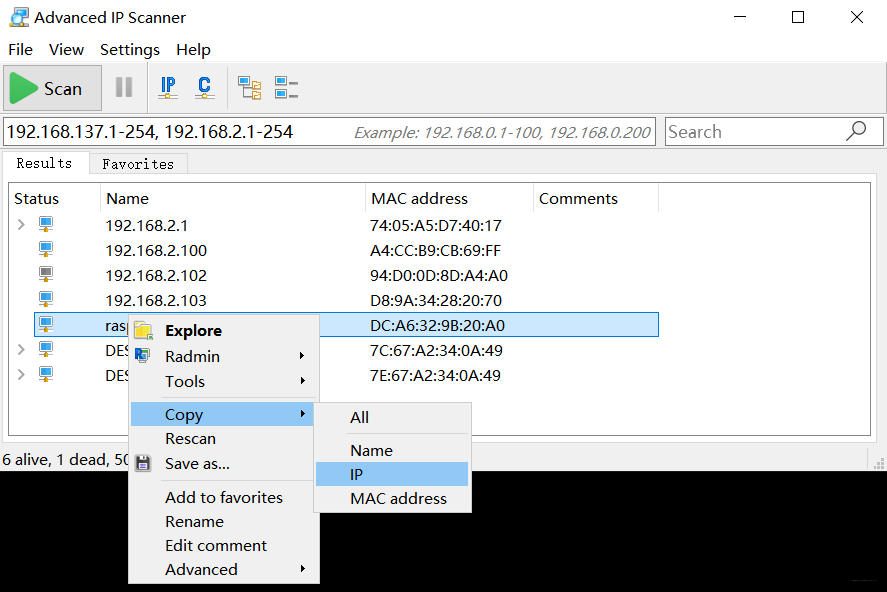Click the computer icon for 192.168.2.103
887x592 pixels.
pos(46,299)
